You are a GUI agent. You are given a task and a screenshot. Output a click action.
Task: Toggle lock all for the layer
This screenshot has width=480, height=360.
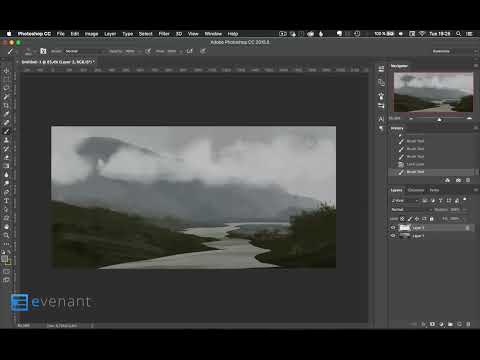click(x=432, y=219)
